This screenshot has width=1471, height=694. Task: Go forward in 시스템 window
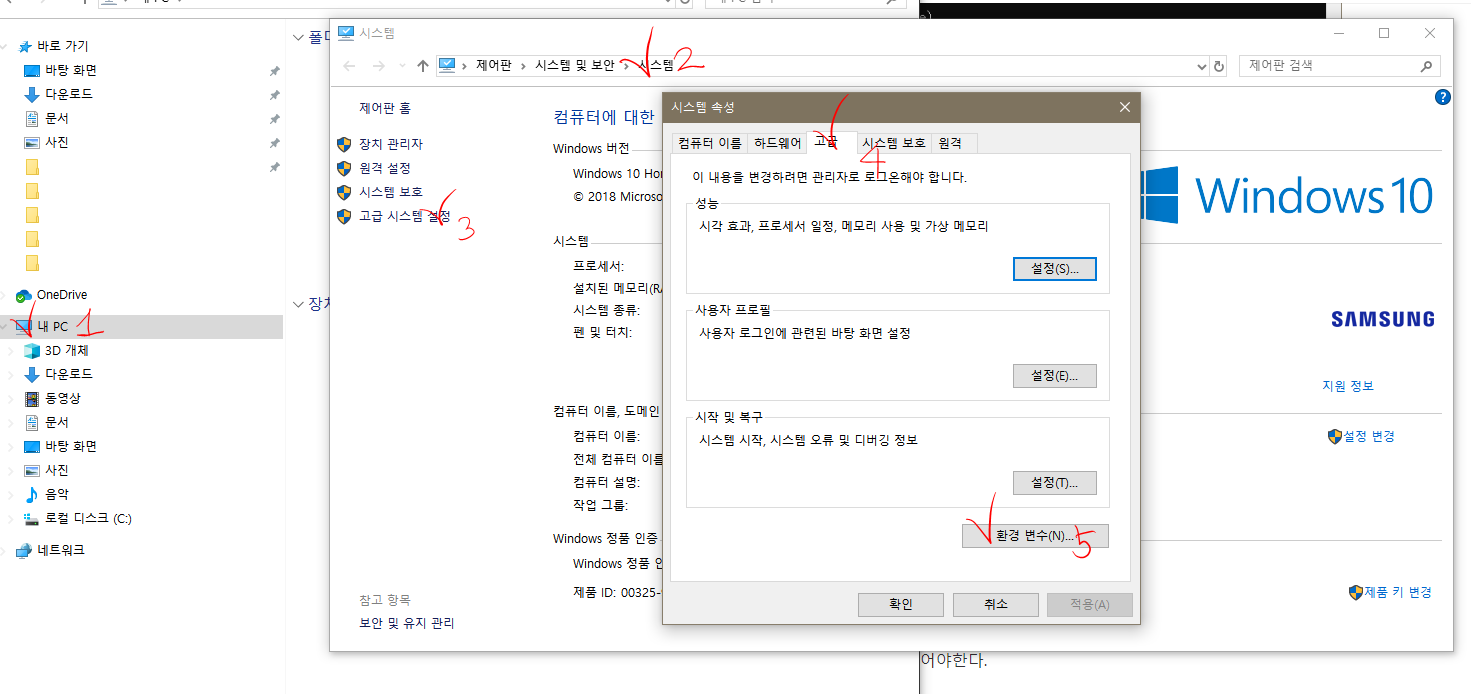379,66
